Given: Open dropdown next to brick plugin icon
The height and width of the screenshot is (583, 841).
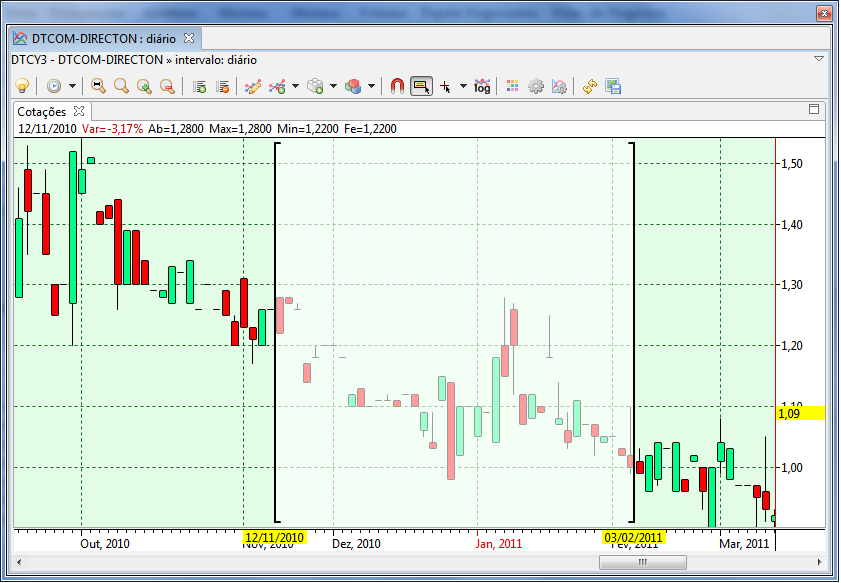Looking at the screenshot, I should pos(333,86).
